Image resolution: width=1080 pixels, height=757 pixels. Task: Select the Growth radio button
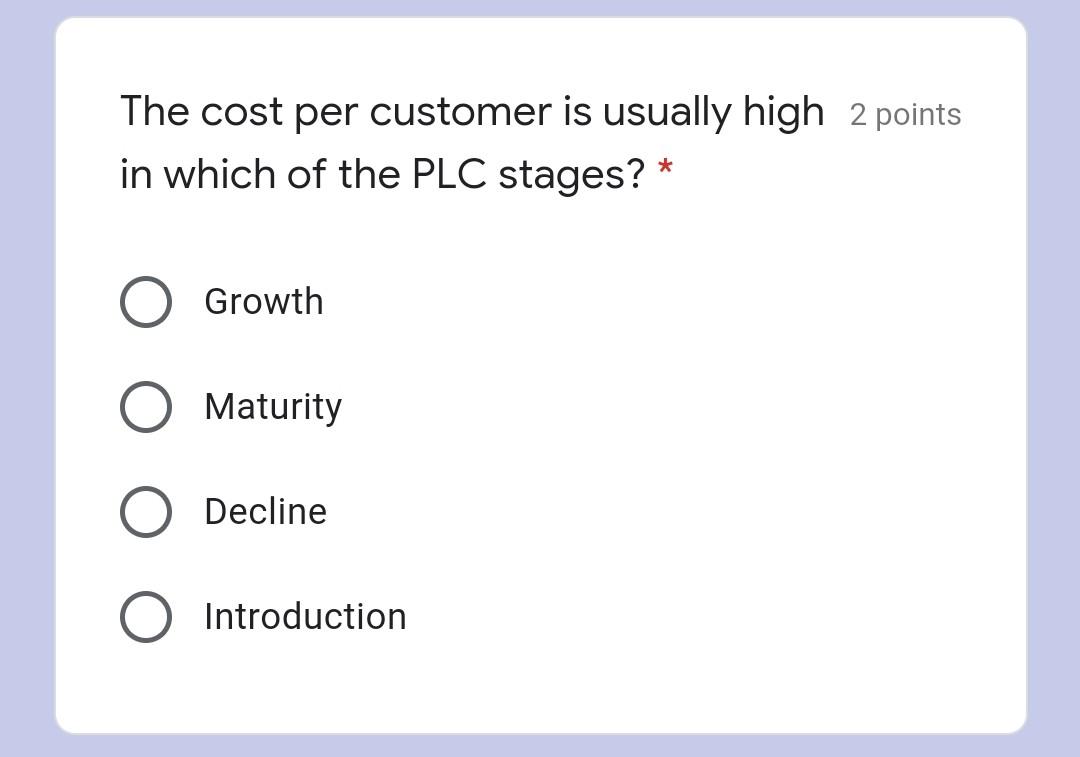(x=146, y=301)
